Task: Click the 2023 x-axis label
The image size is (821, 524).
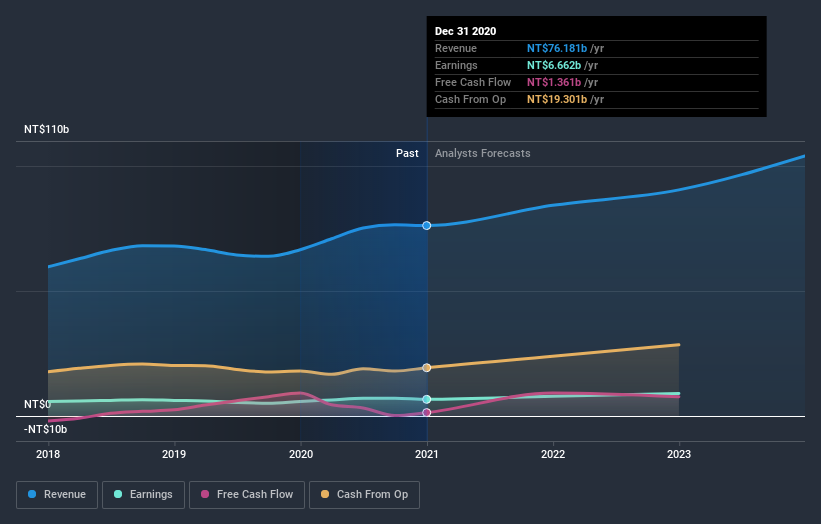Action: [679, 454]
